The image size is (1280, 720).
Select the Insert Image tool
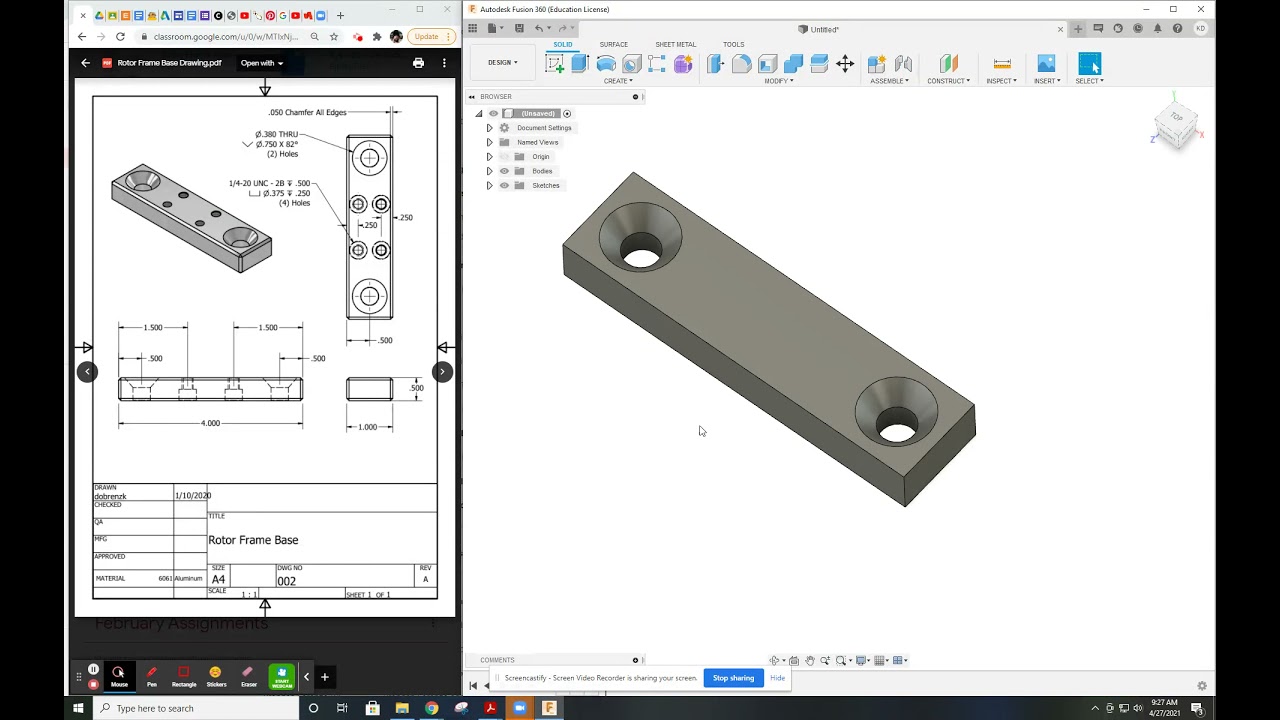point(1046,64)
